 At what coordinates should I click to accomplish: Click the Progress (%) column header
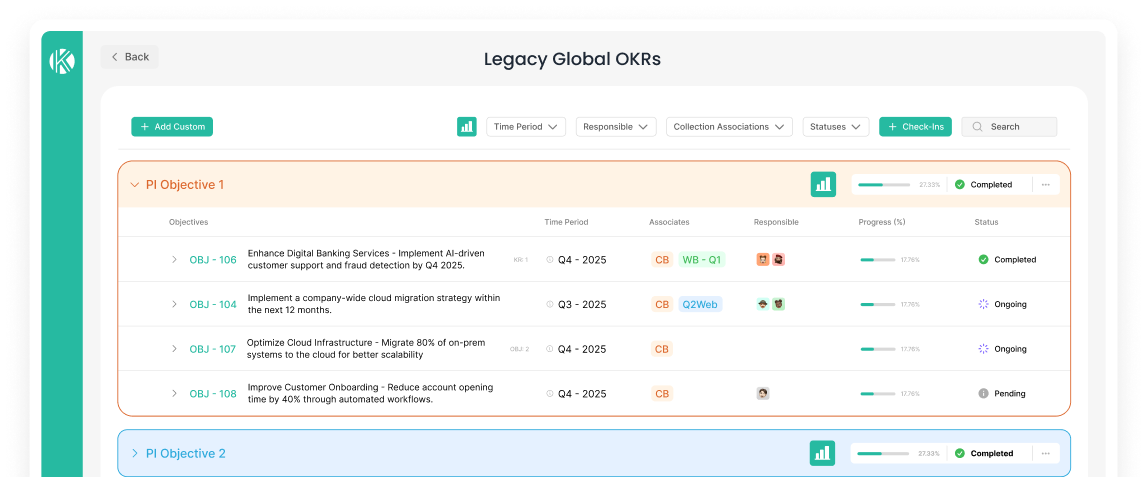882,222
